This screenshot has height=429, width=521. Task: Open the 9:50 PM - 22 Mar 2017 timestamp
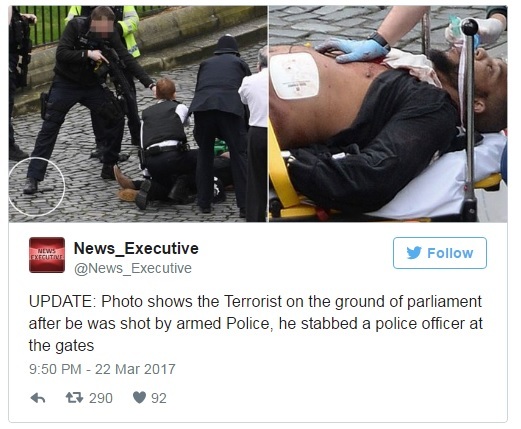tap(102, 369)
